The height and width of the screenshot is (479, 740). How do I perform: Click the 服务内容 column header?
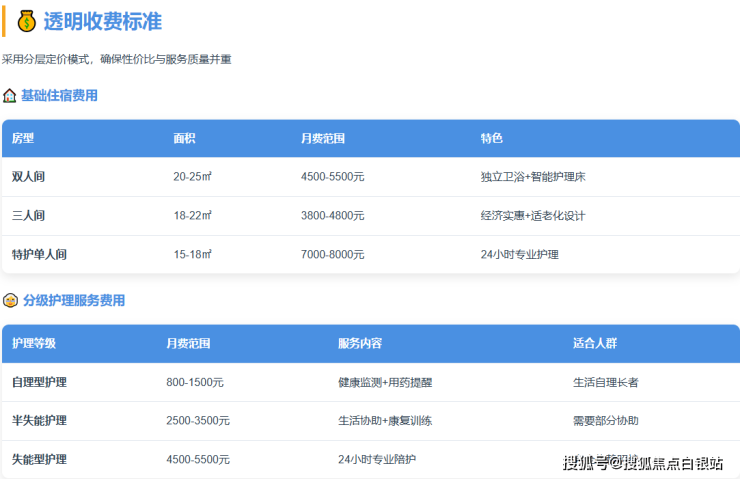pyautogui.click(x=360, y=343)
